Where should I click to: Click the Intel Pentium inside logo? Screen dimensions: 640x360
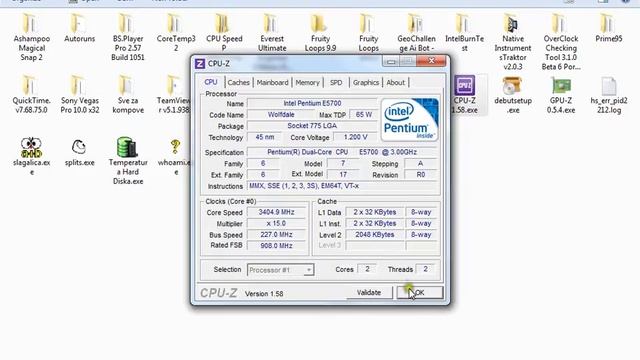click(409, 120)
